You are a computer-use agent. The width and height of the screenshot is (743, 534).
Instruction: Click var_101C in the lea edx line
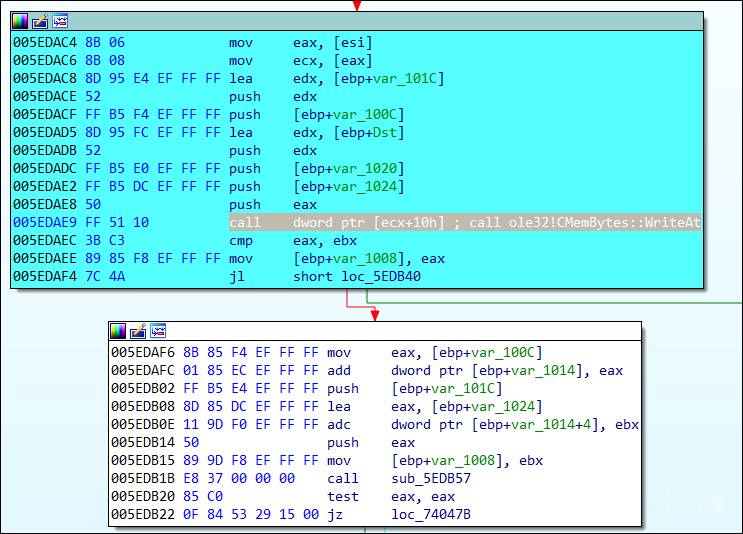coord(405,78)
